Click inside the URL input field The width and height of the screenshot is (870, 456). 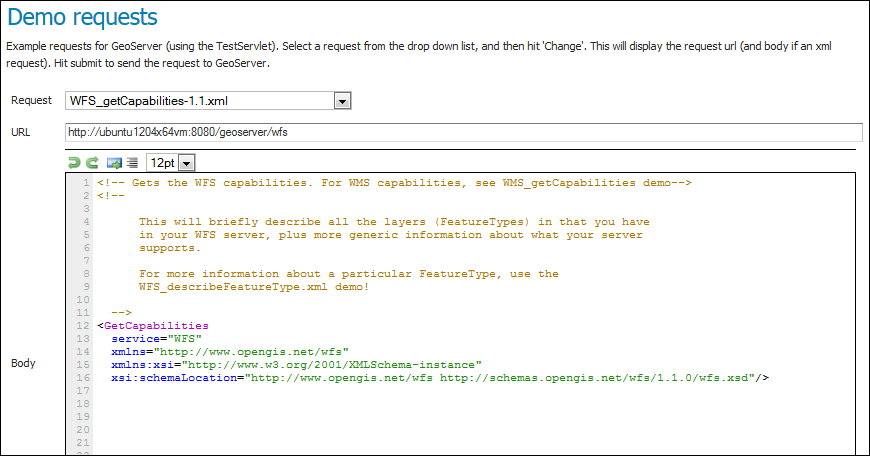point(463,132)
